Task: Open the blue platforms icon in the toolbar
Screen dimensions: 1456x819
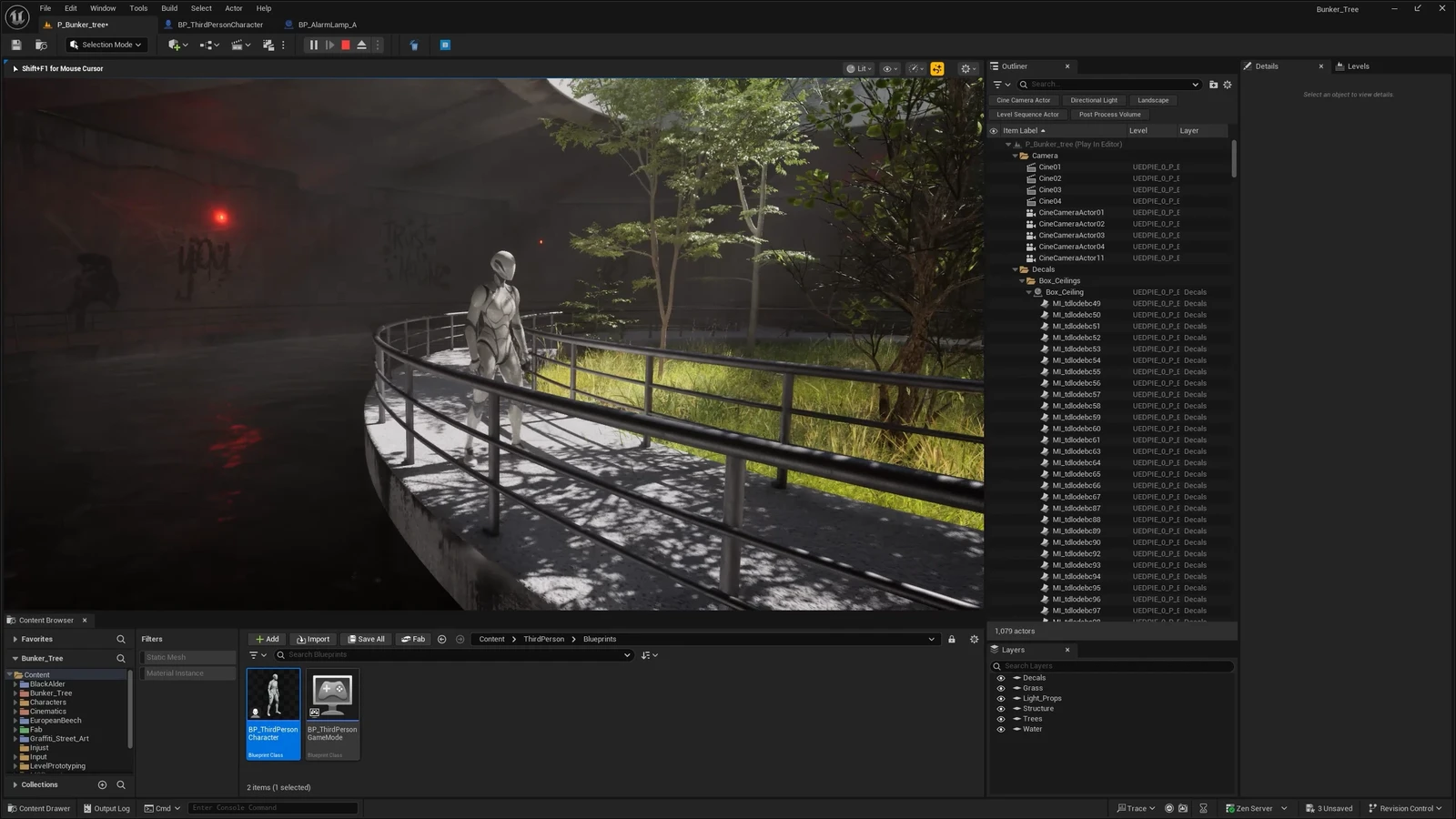Action: point(445,45)
